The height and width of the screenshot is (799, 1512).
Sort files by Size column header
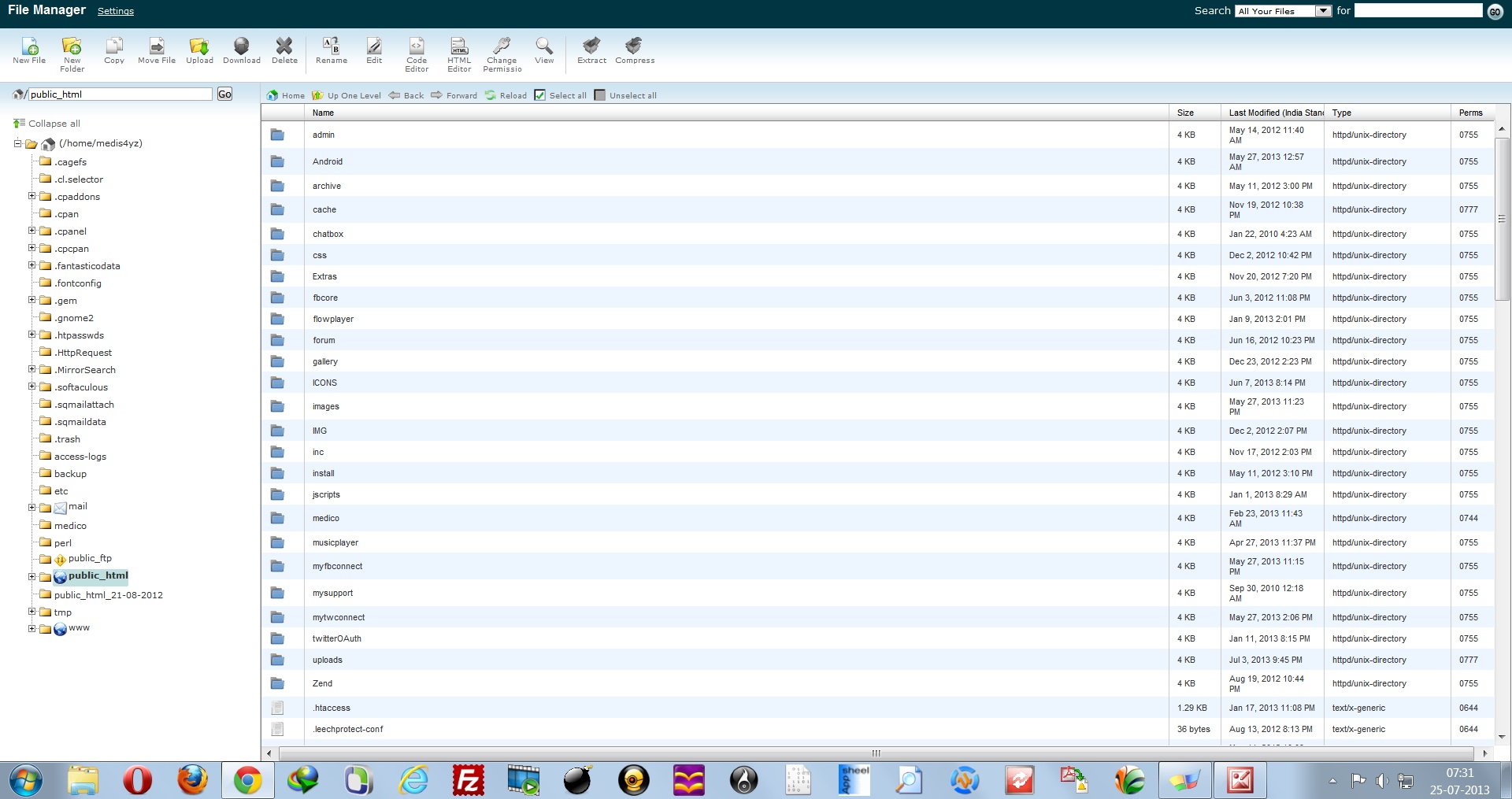tap(1185, 113)
